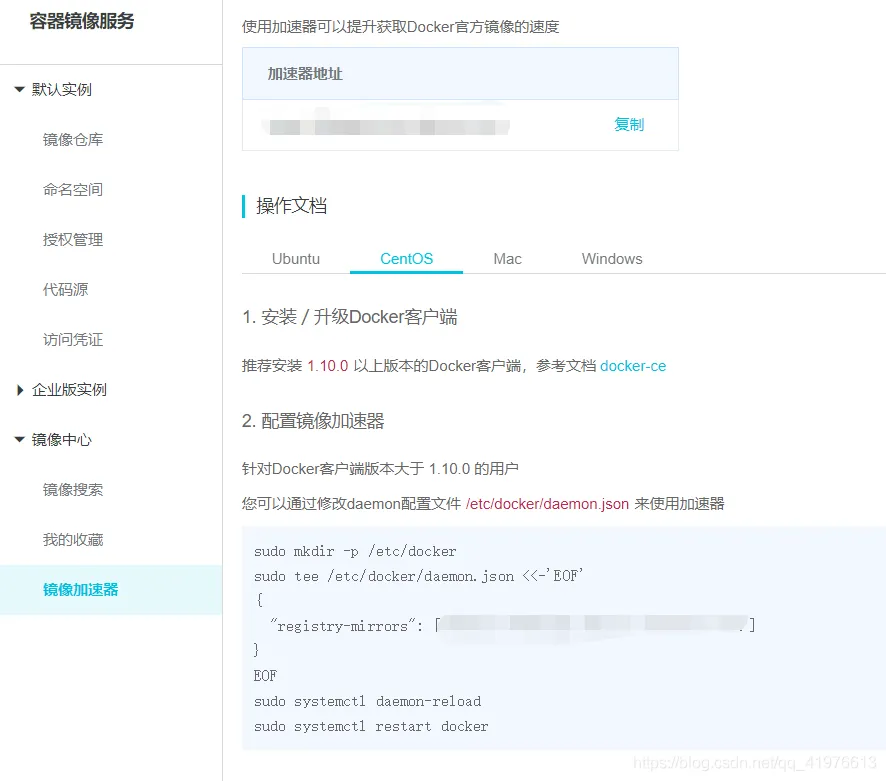The height and width of the screenshot is (781, 886).
Task: Open 代码源 from the sidebar
Action: click(66, 289)
